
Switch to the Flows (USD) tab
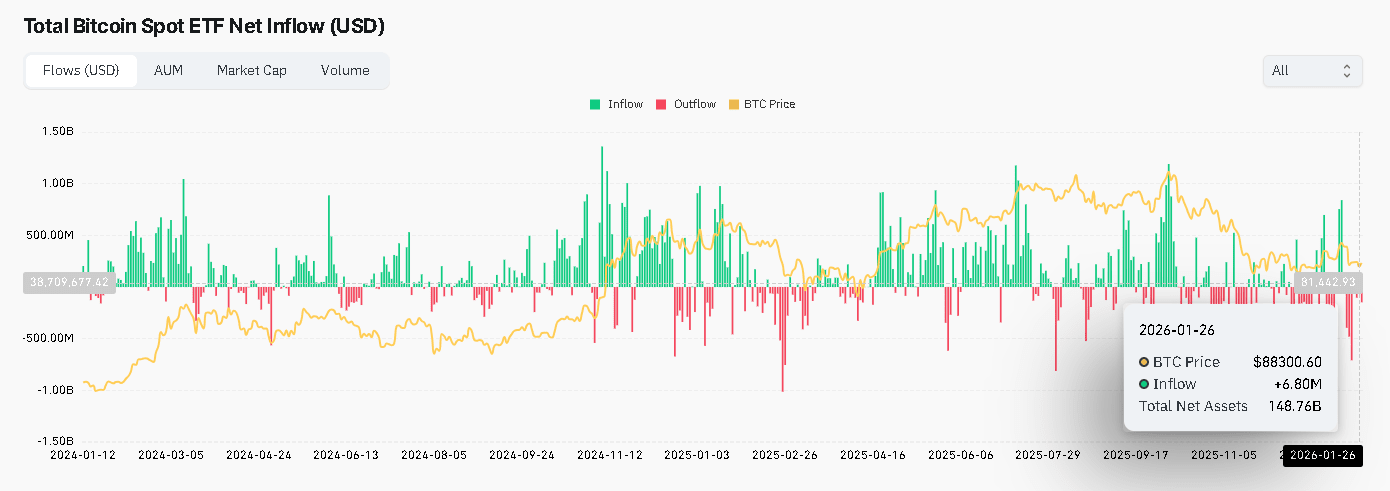(x=81, y=71)
